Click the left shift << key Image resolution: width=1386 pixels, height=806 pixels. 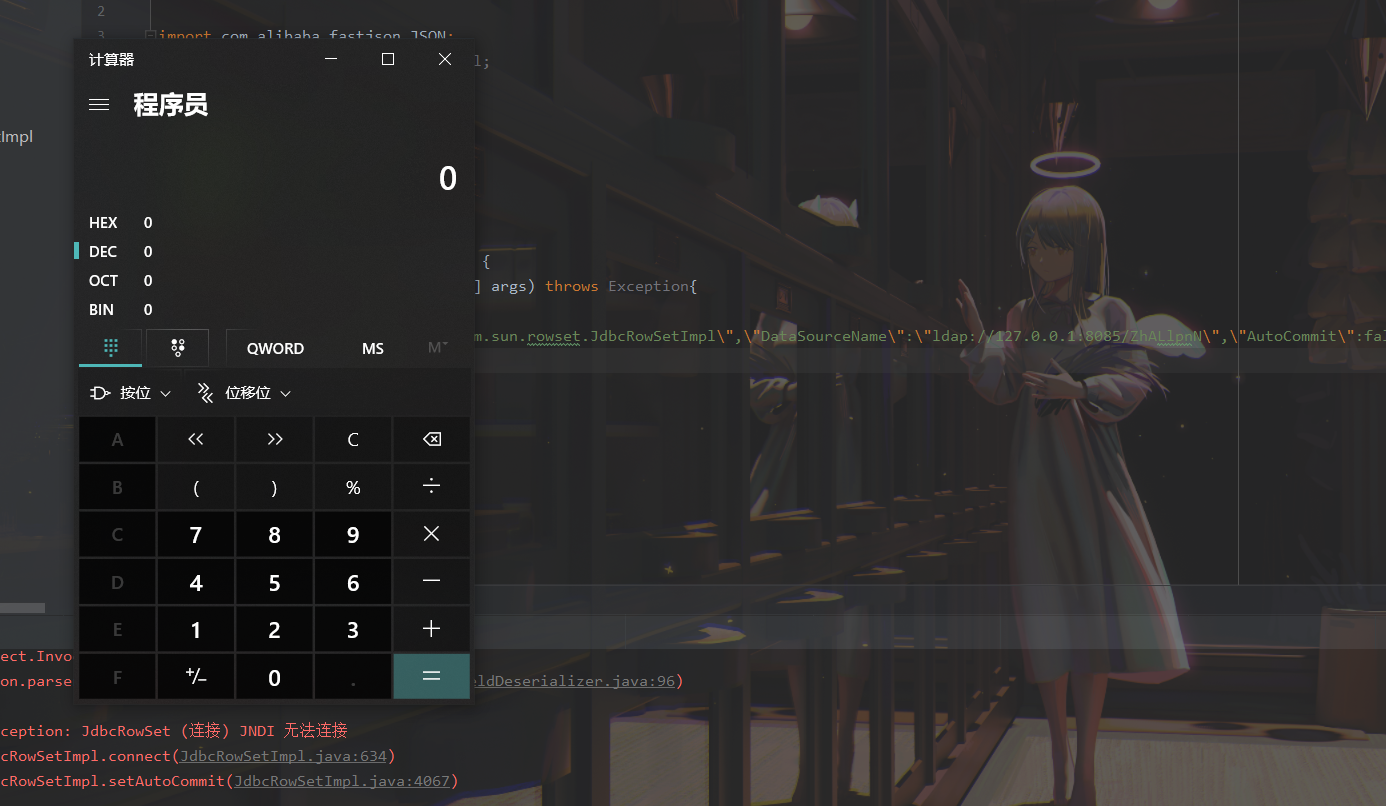click(196, 439)
